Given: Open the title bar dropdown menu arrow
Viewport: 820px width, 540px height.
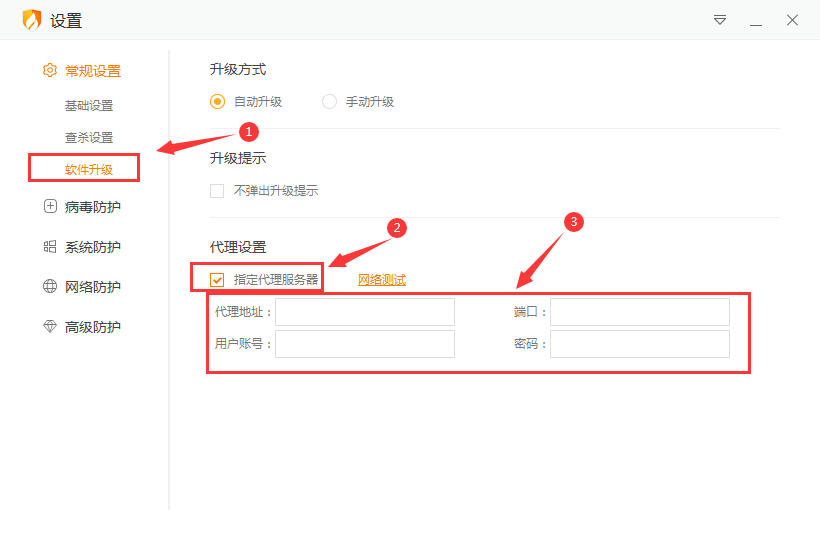Looking at the screenshot, I should click(x=720, y=20).
